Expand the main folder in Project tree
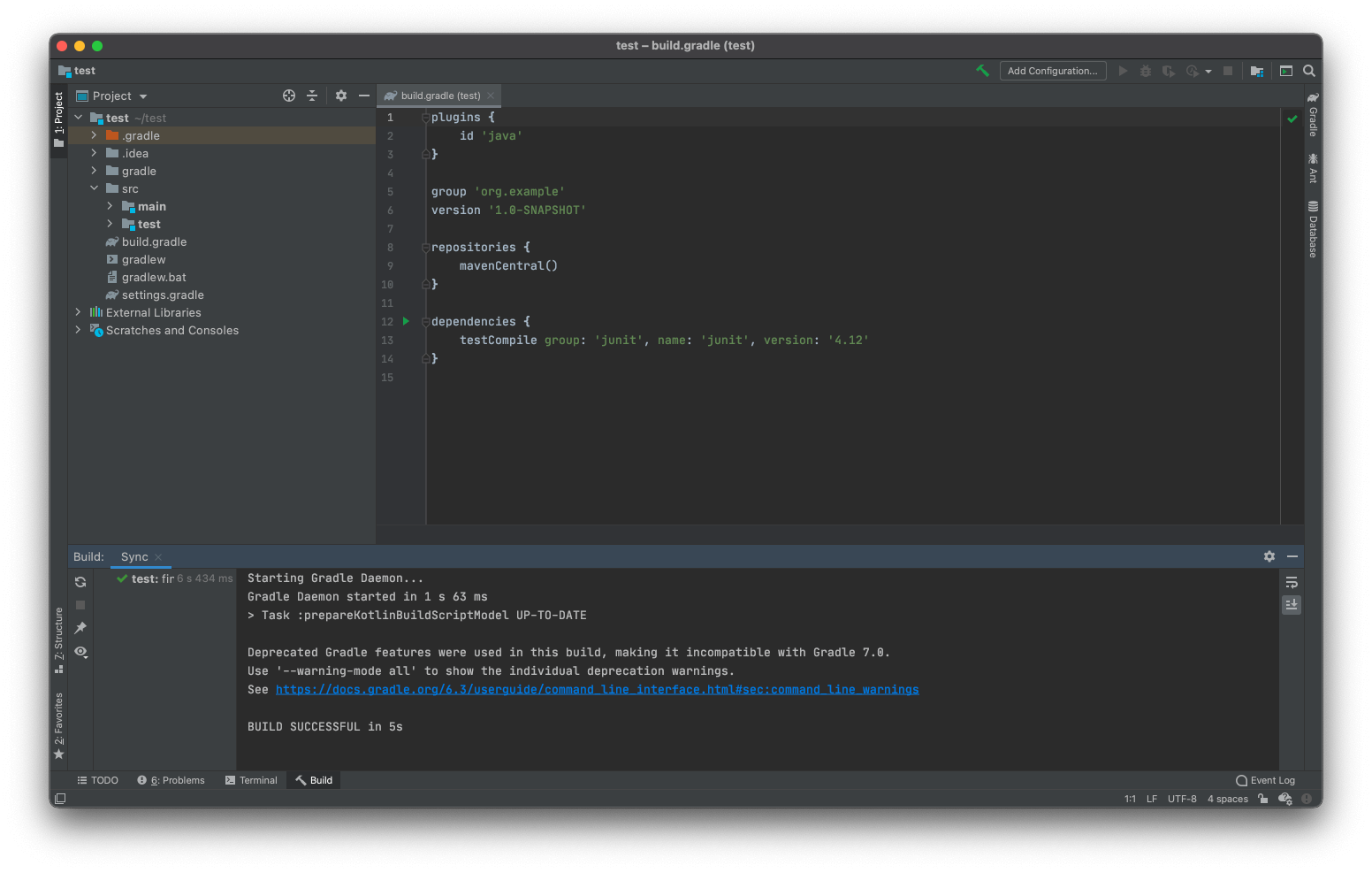Screen dimensions: 1372x873 pos(110,206)
